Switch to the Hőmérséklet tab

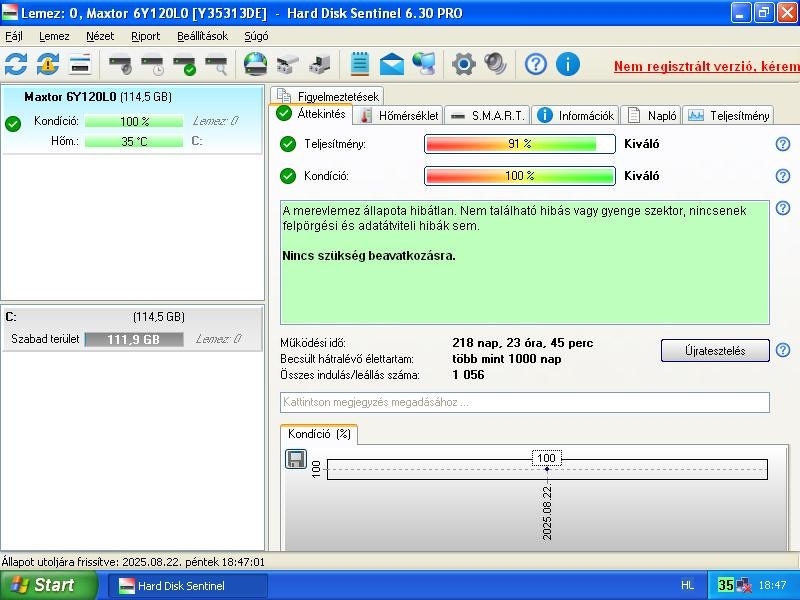point(398,116)
